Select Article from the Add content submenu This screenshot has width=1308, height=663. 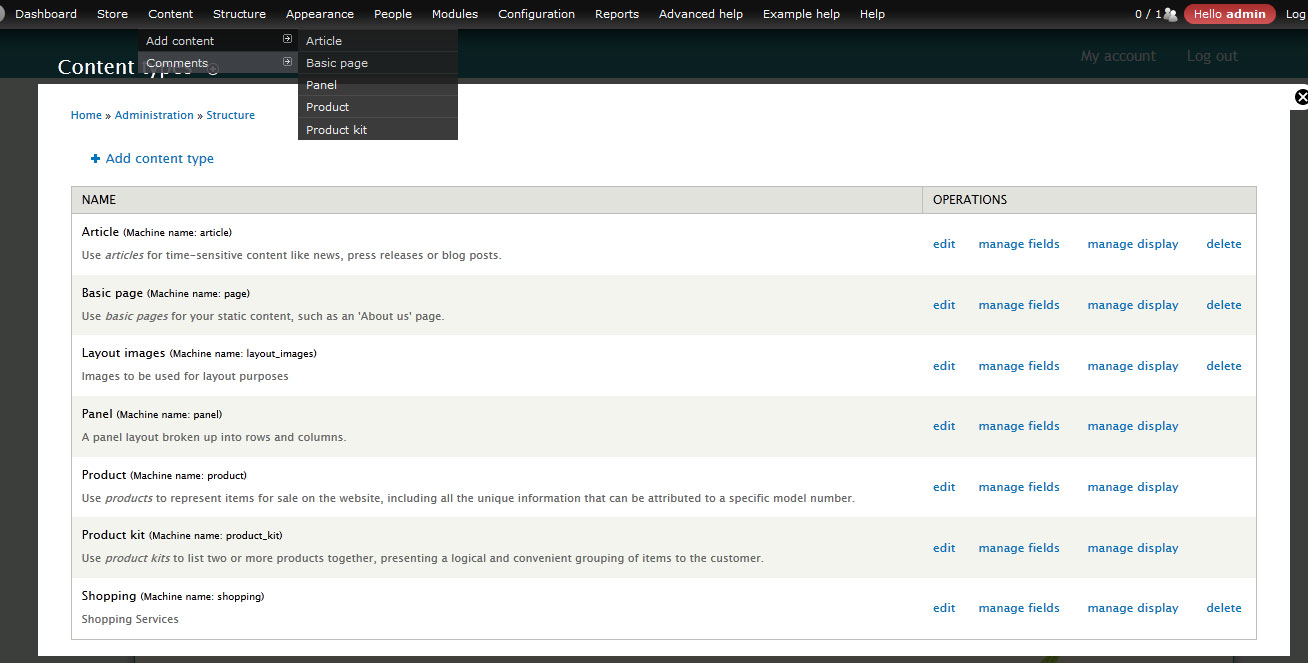[x=323, y=40]
